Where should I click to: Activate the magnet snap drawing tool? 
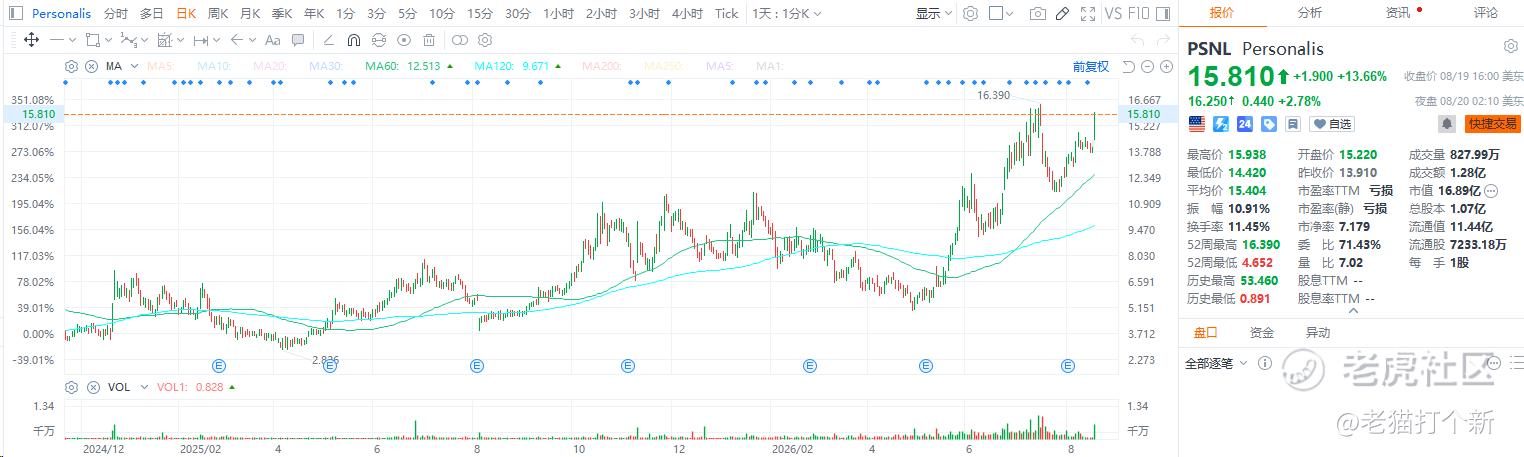(353, 40)
